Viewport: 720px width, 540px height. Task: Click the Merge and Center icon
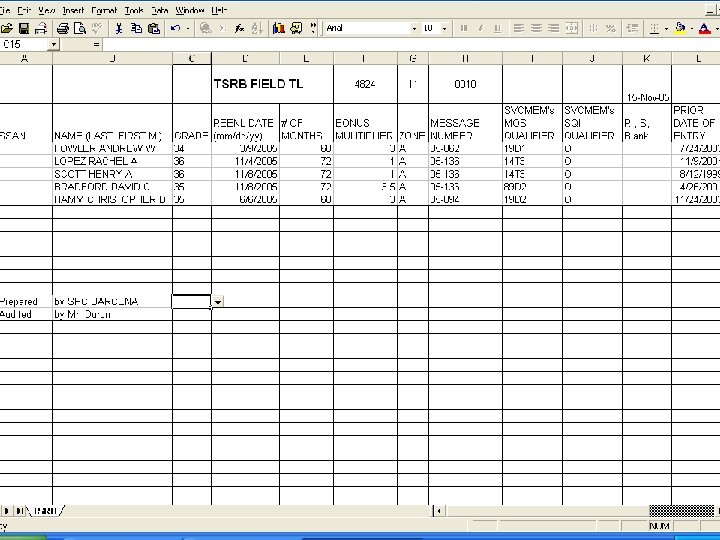tap(571, 28)
